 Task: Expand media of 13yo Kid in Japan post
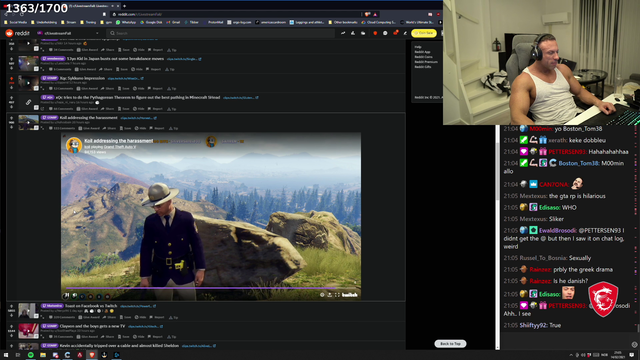coord(42,69)
